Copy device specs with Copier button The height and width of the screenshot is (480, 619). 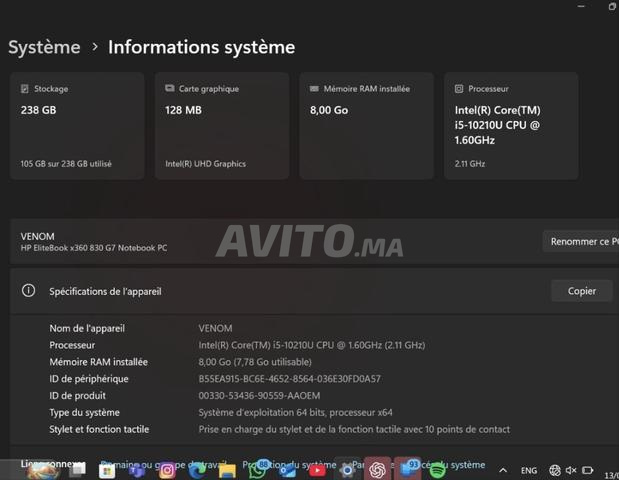[581, 291]
